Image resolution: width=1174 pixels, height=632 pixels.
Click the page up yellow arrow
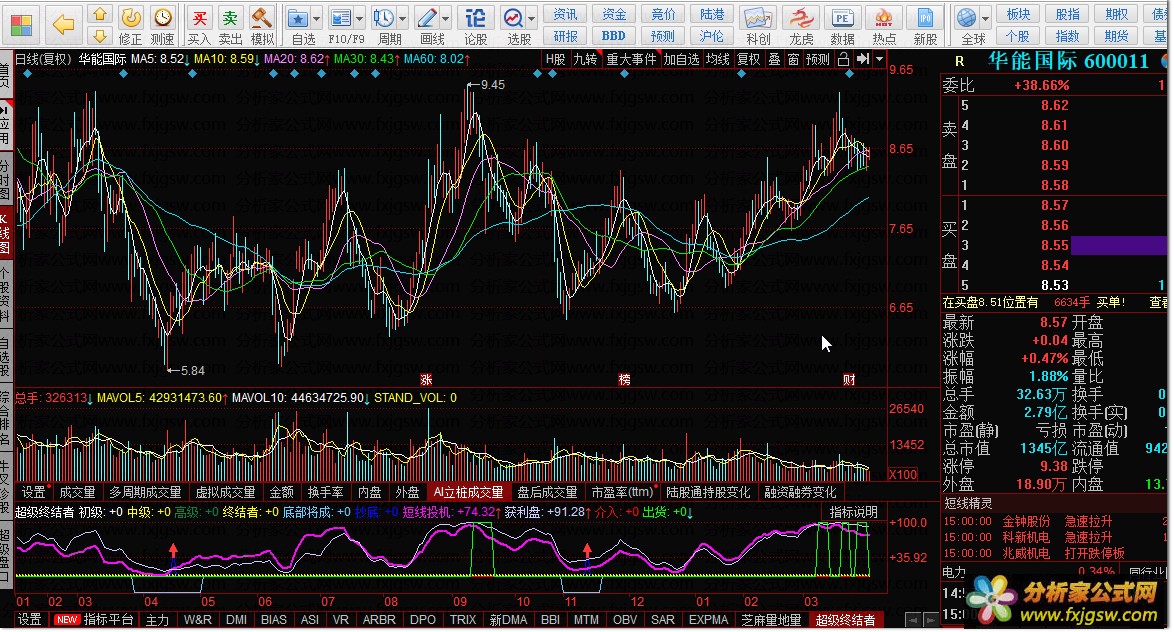coord(100,14)
